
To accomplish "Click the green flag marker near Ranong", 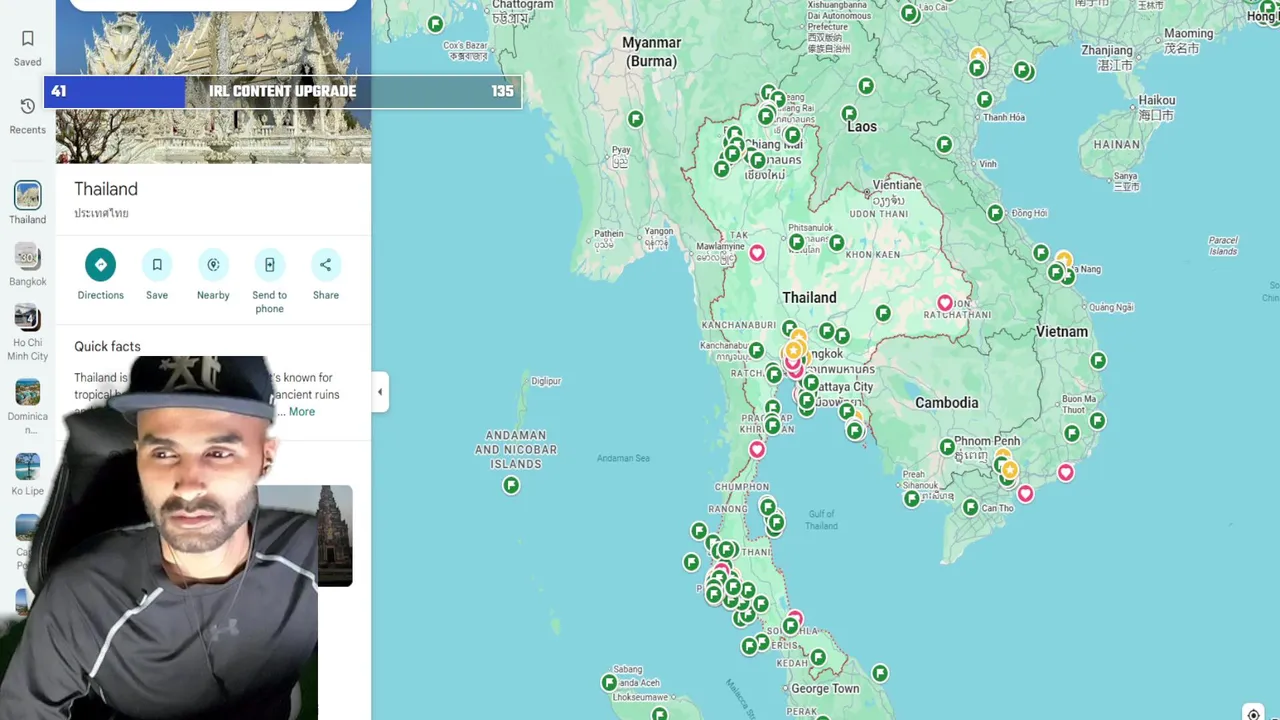I will tap(699, 530).
